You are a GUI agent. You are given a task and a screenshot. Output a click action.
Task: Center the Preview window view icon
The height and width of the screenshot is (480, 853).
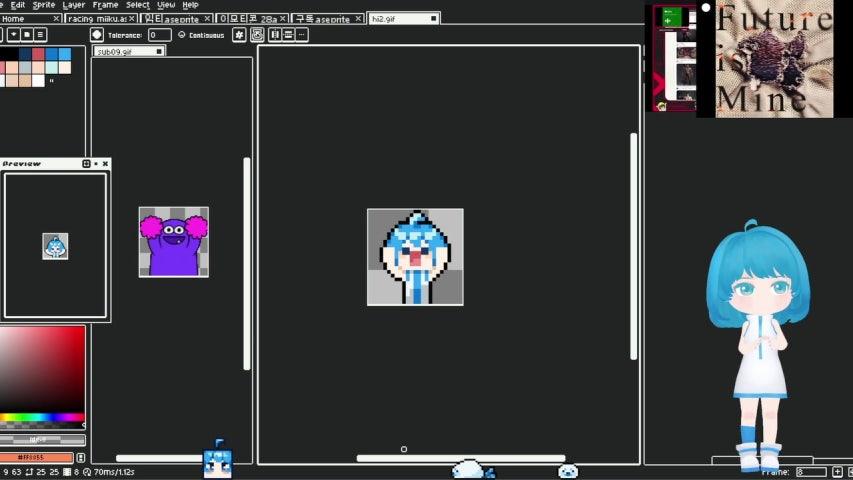pyautogui.click(x=86, y=164)
